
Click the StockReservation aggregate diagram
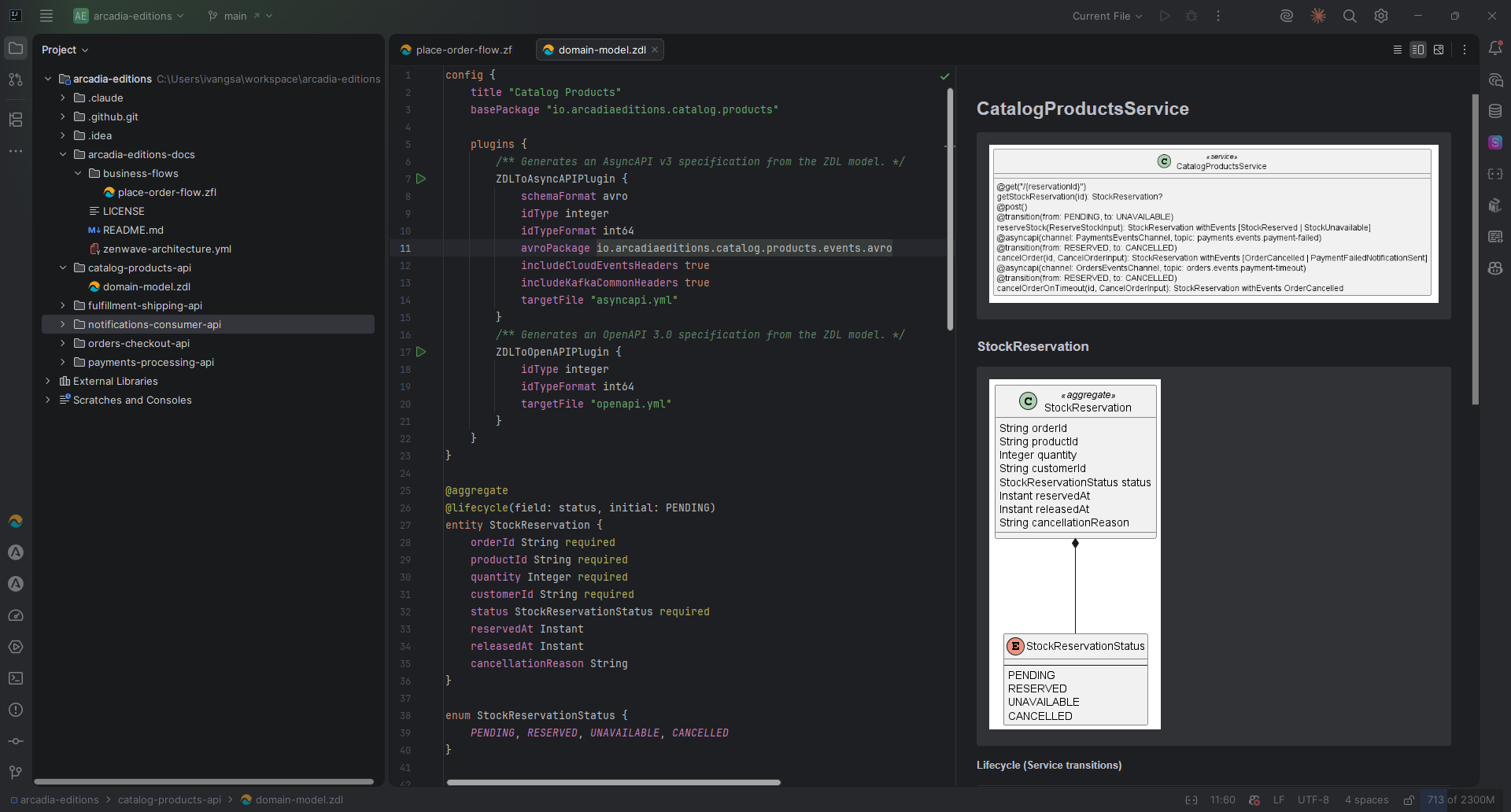1074,554
